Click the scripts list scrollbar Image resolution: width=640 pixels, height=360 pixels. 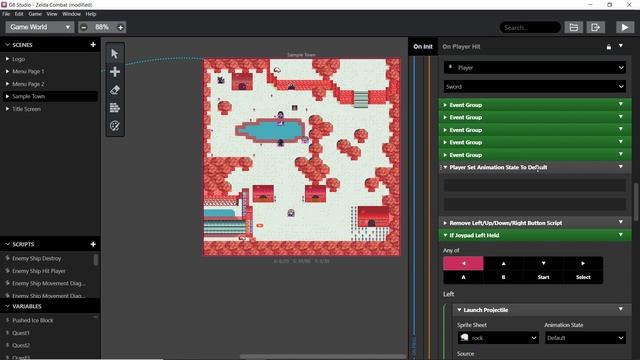tap(96, 260)
